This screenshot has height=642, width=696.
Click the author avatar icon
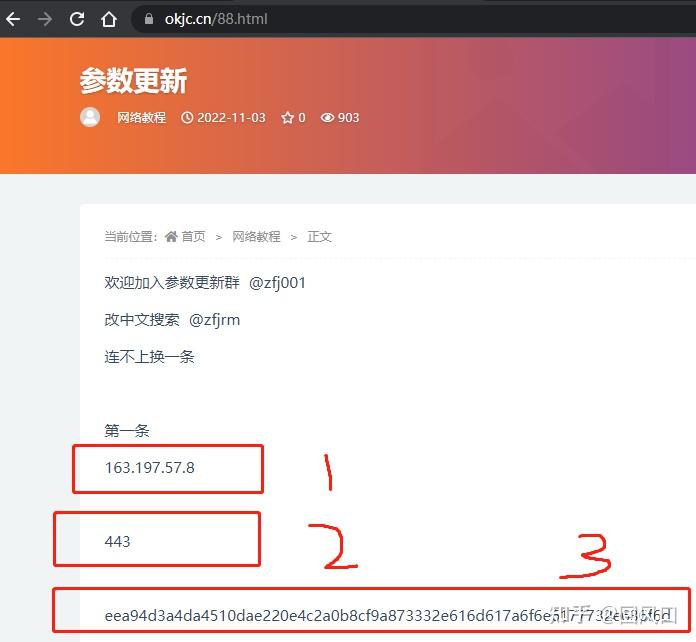[x=90, y=117]
